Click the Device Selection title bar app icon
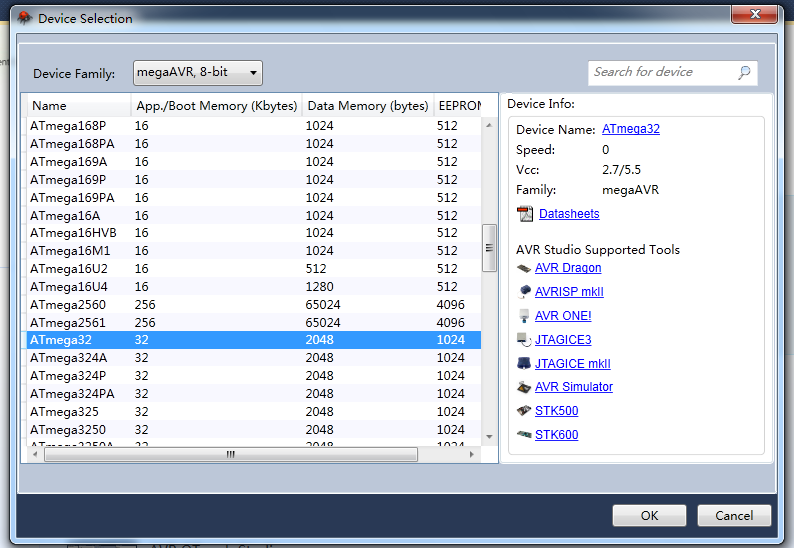The height and width of the screenshot is (548, 794). click(x=24, y=18)
